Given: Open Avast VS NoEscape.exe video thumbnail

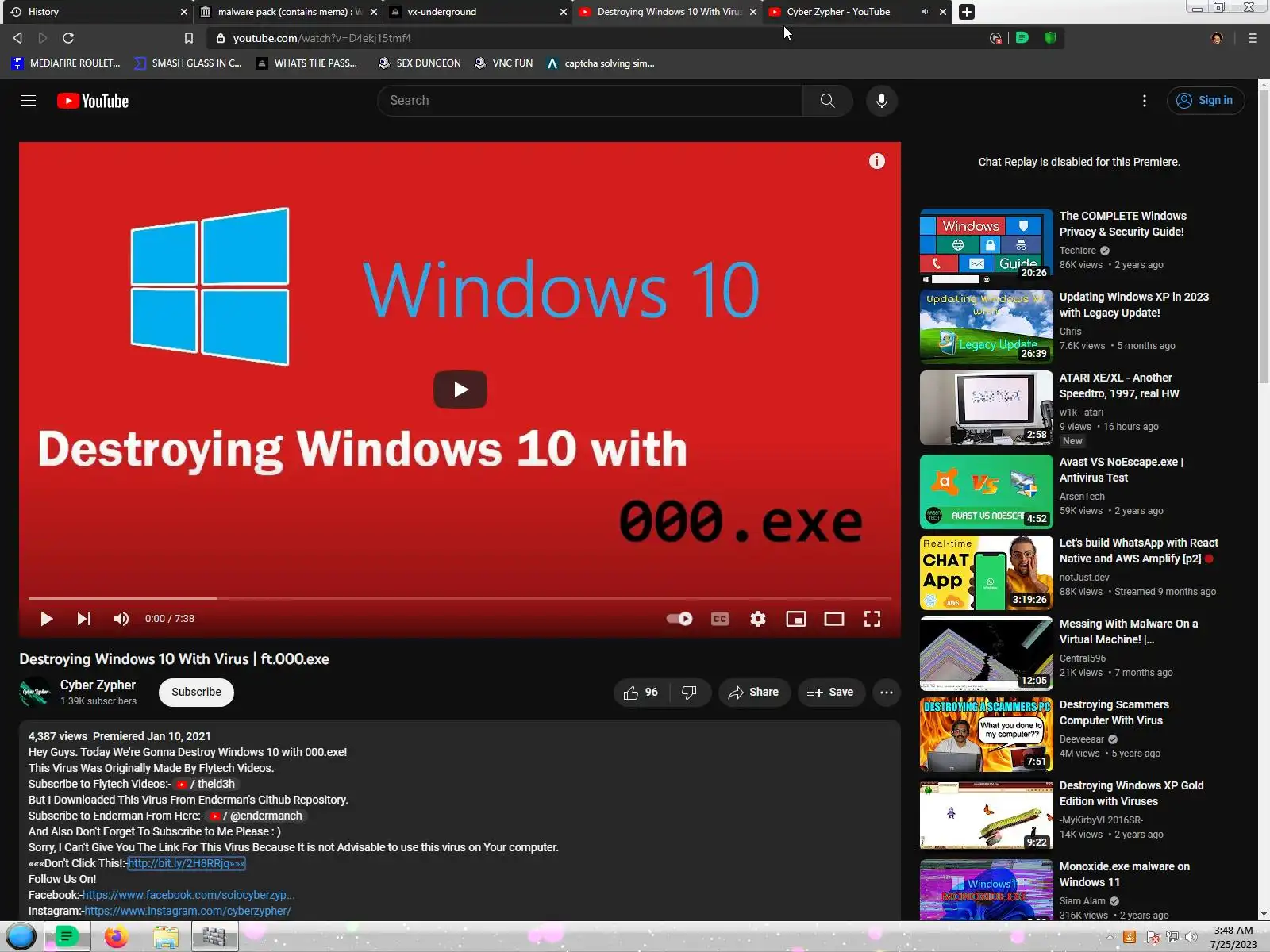Looking at the screenshot, I should click(987, 492).
